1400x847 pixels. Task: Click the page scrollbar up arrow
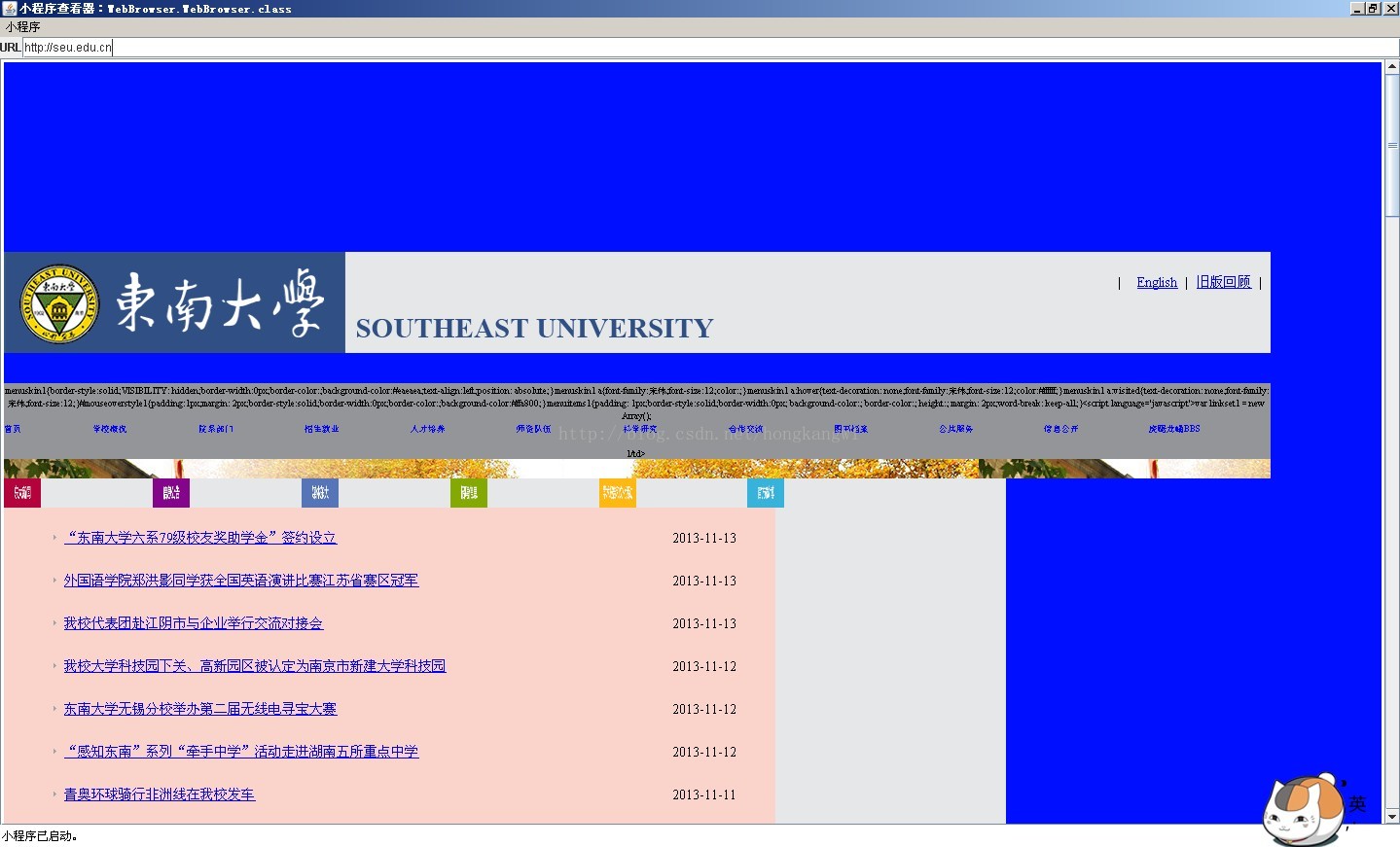tap(1392, 68)
